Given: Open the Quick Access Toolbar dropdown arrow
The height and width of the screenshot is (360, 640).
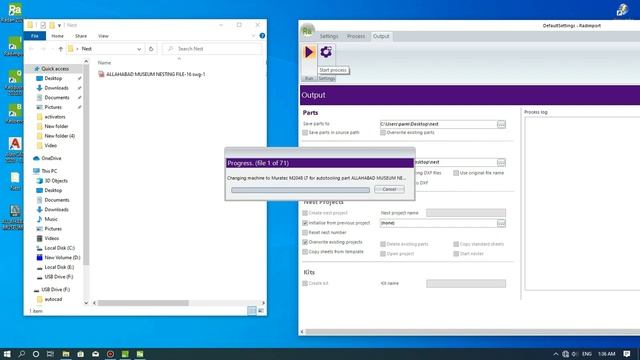Looking at the screenshot, I should tap(60, 25).
